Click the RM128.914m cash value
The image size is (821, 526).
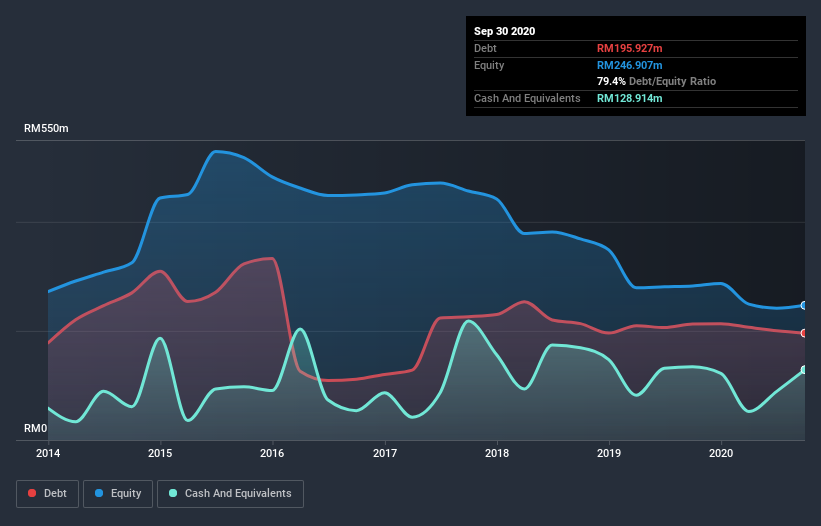[629, 98]
